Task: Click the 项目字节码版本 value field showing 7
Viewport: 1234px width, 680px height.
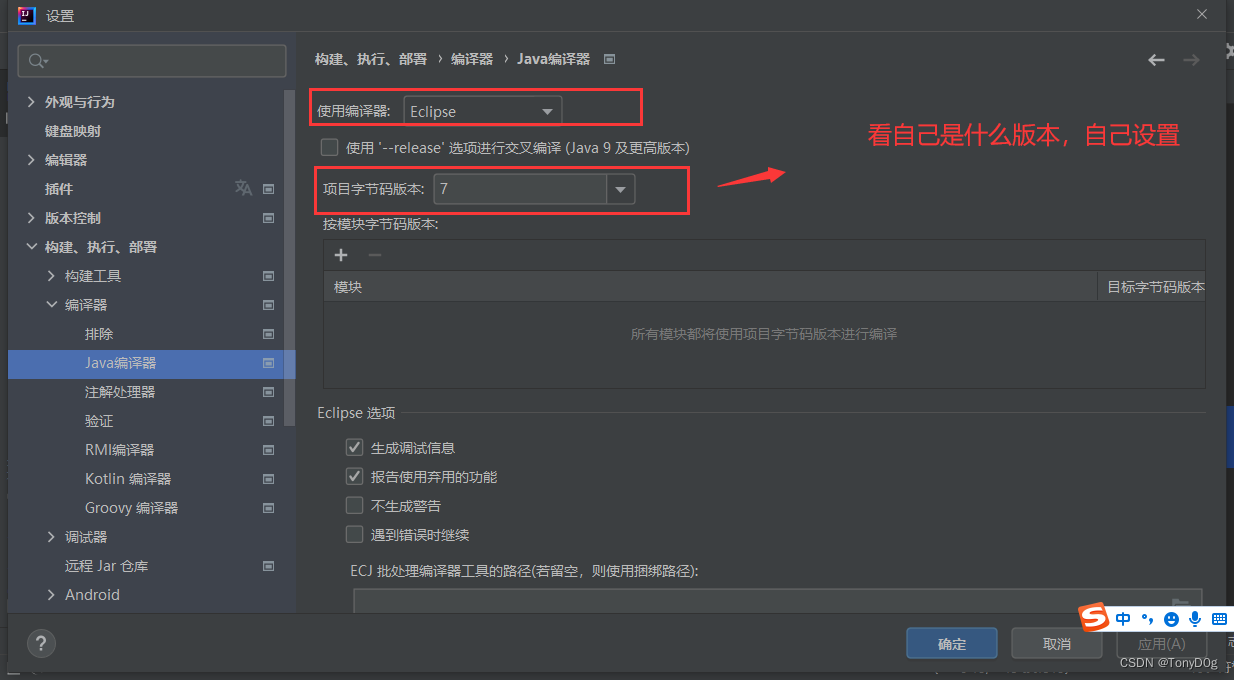Action: [x=520, y=188]
